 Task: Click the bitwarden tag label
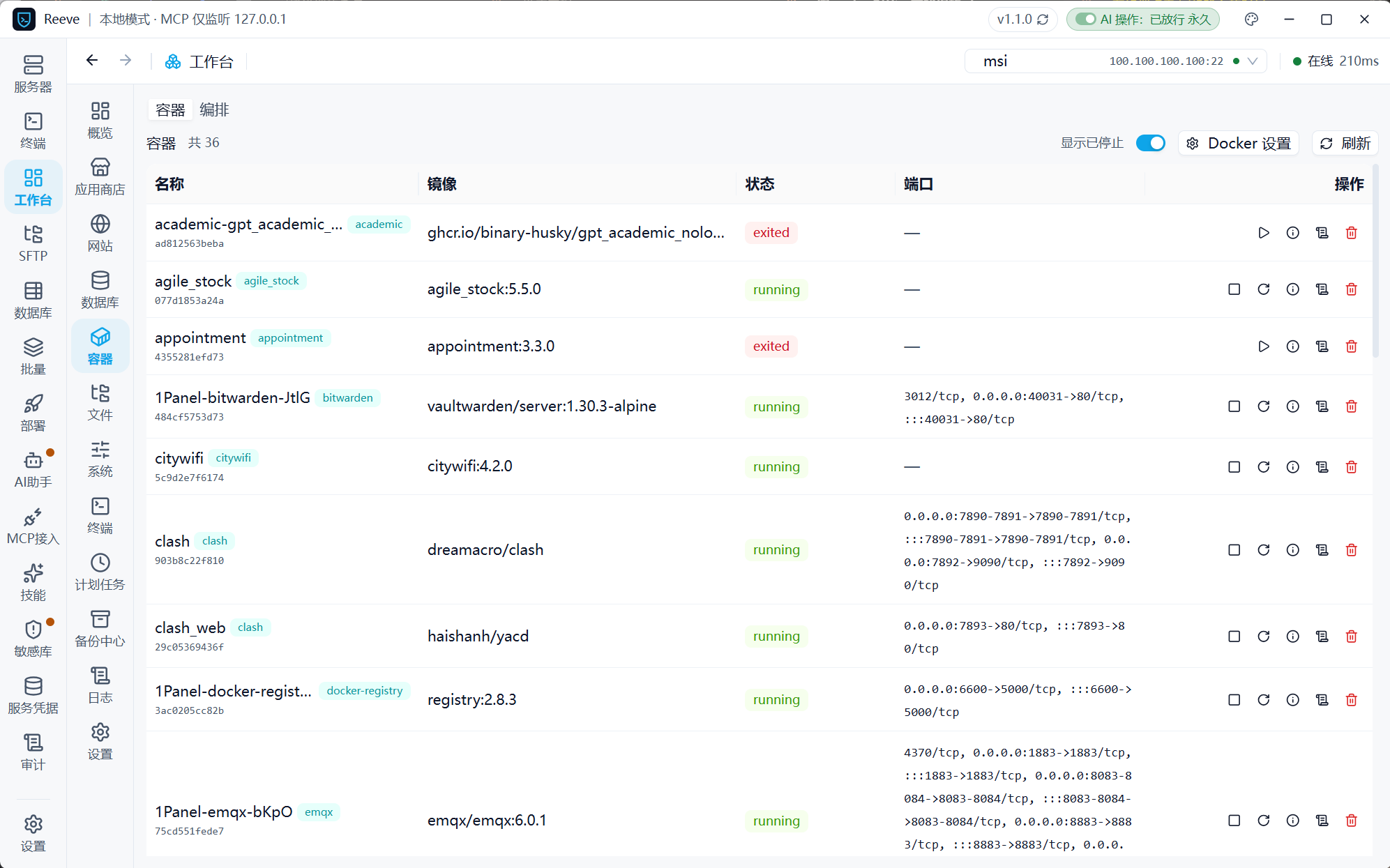[x=347, y=398]
